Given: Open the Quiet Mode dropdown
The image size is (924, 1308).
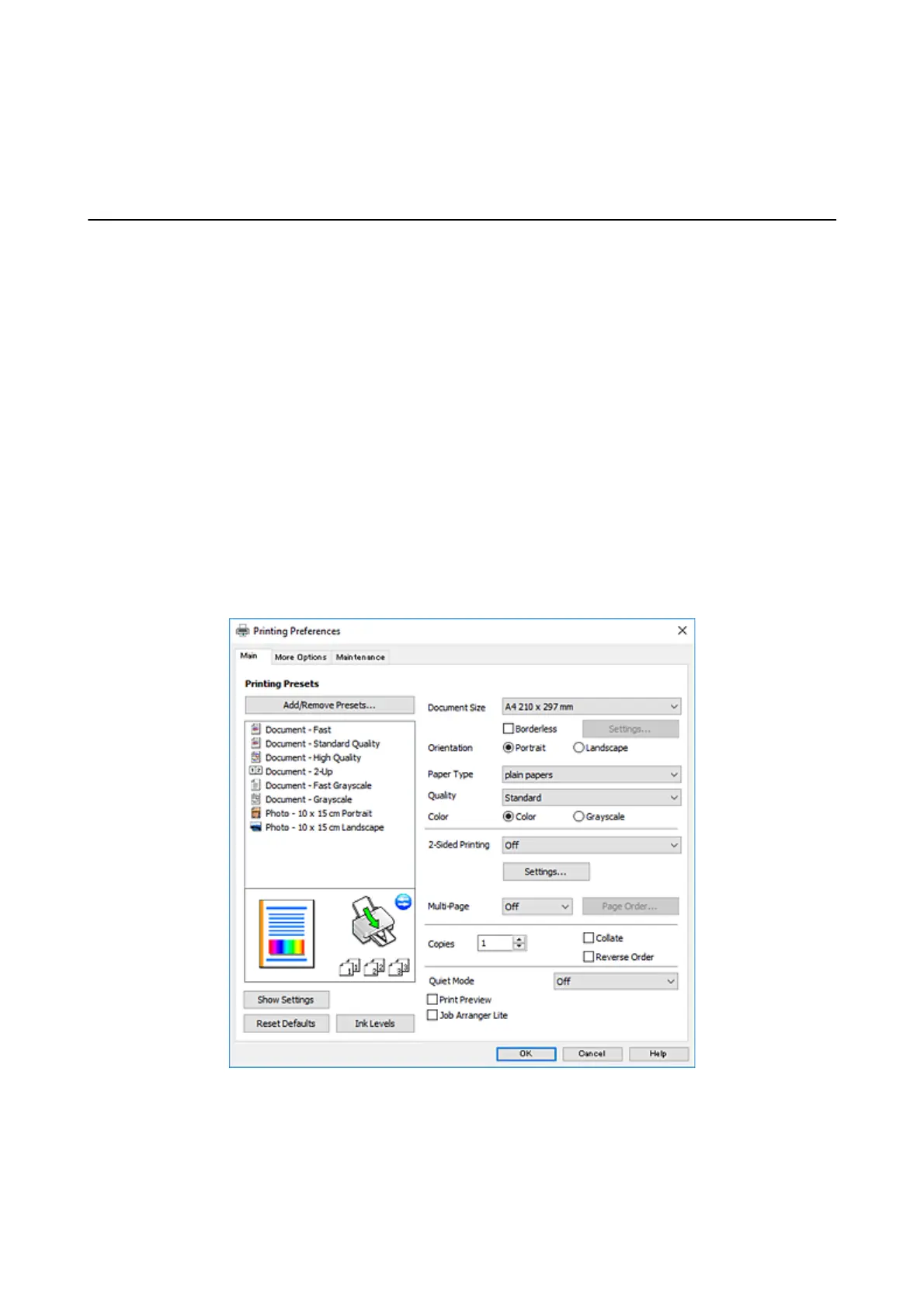Looking at the screenshot, I should click(616, 982).
